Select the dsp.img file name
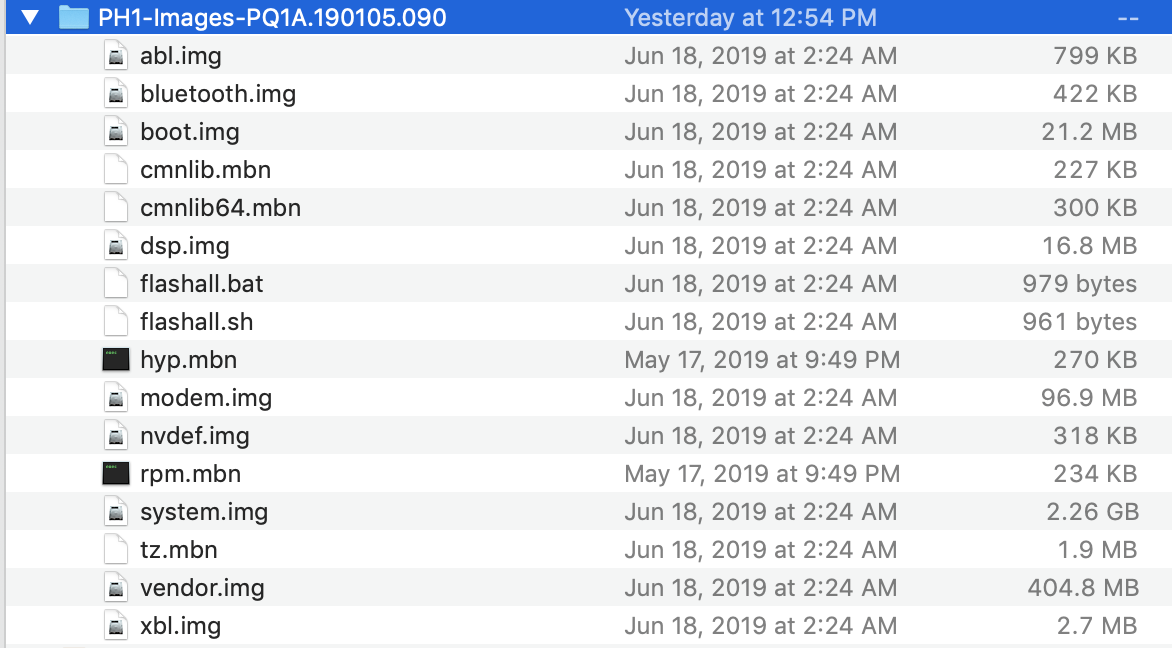The height and width of the screenshot is (648, 1172). [x=185, y=247]
